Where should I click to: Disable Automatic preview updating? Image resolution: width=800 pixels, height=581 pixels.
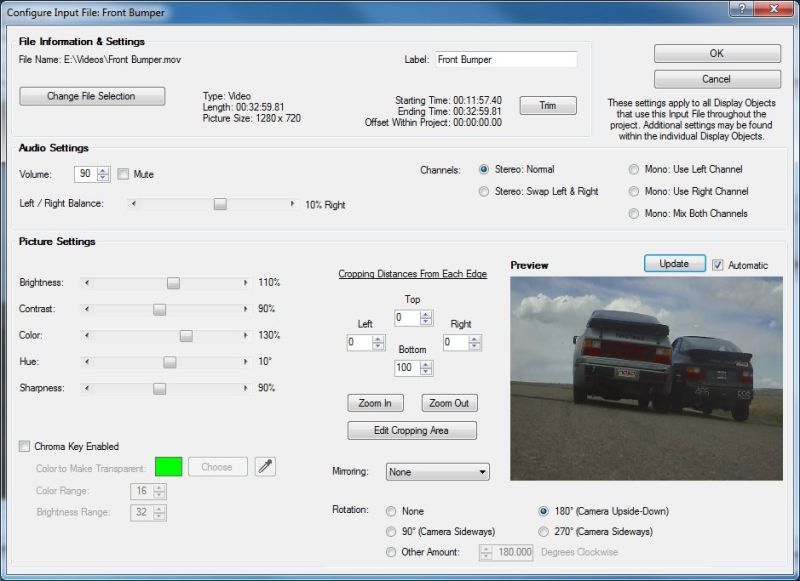click(x=719, y=263)
